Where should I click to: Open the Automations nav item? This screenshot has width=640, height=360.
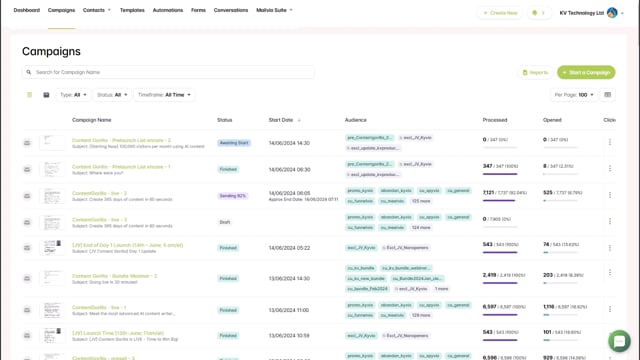point(168,10)
